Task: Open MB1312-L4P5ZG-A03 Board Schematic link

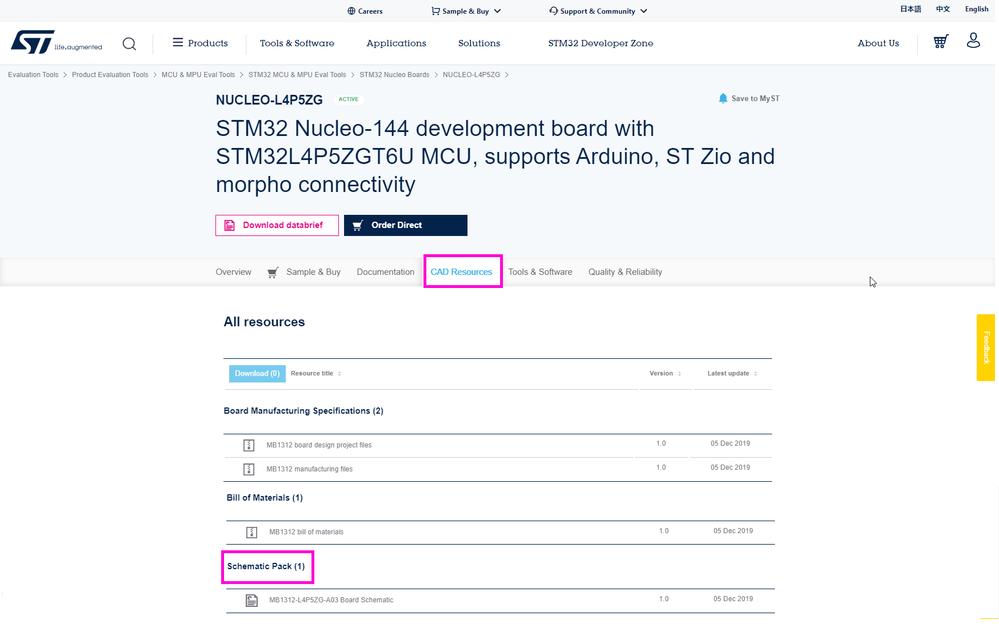Action: coord(331,600)
